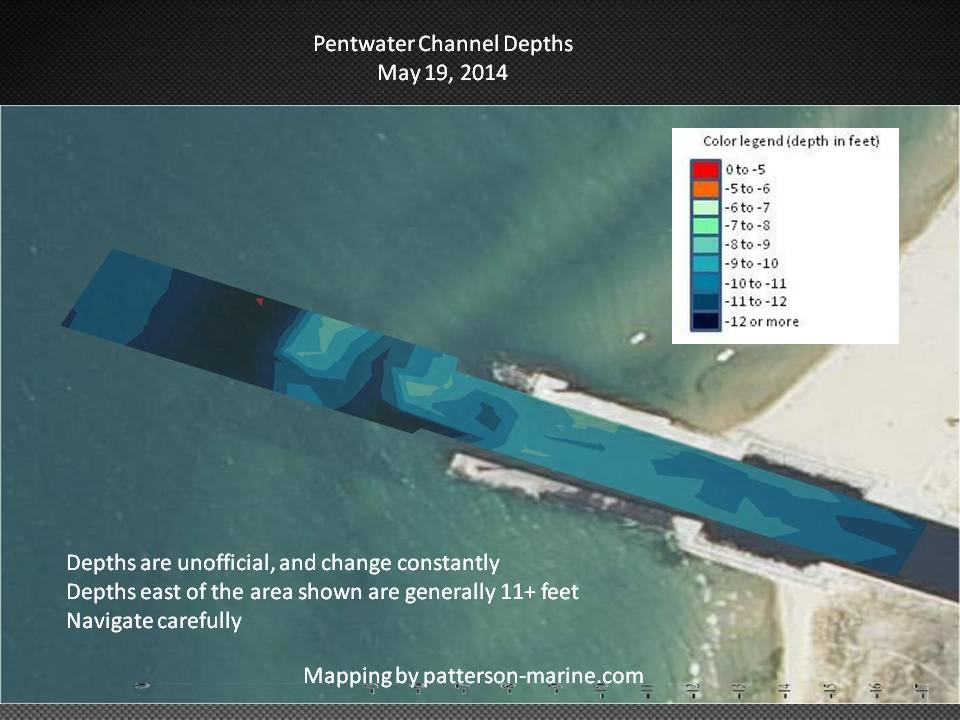Click the small white boat near the legend
Screen dimensions: 960x720
pos(638,338)
